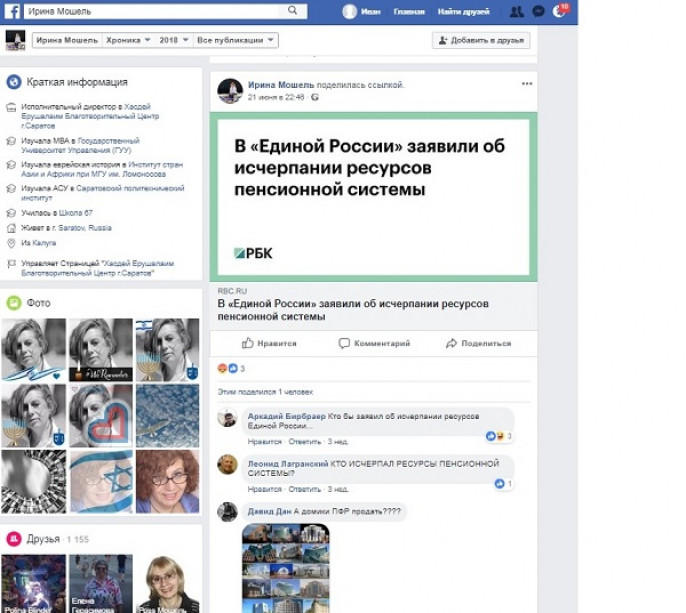The height and width of the screenshot is (613, 686).
Task: Click the Ирина Мошель timeline button
Action: 67,40
